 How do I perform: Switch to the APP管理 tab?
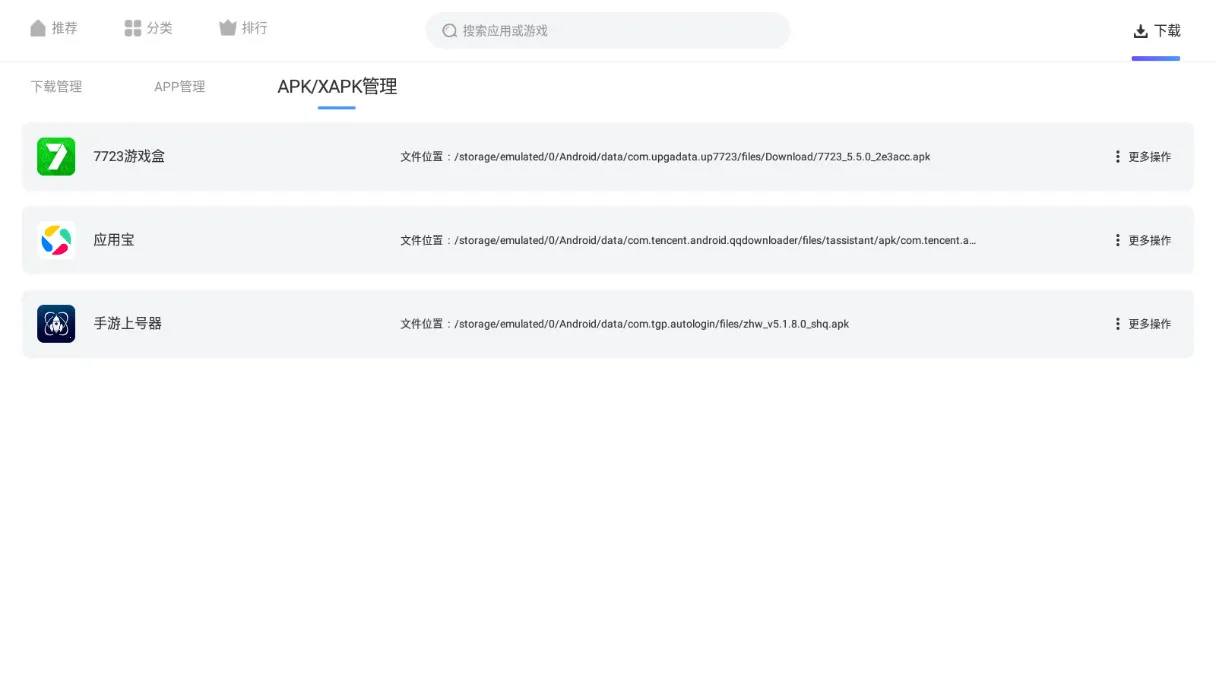point(180,87)
